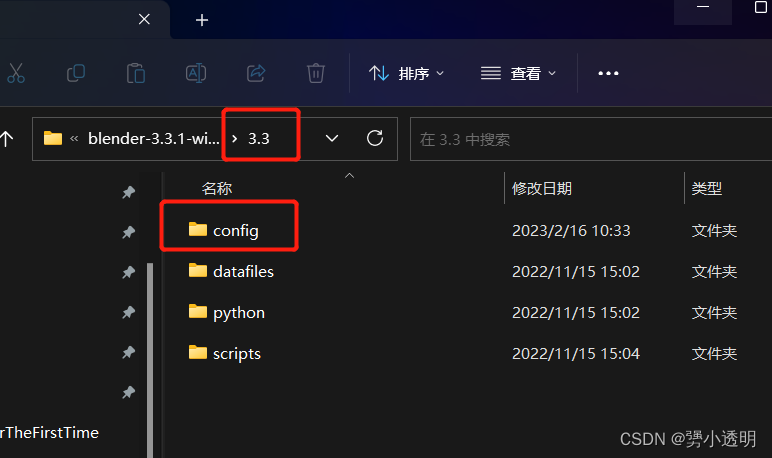The height and width of the screenshot is (458, 772).
Task: Click the Rename icon
Action: coord(196,73)
